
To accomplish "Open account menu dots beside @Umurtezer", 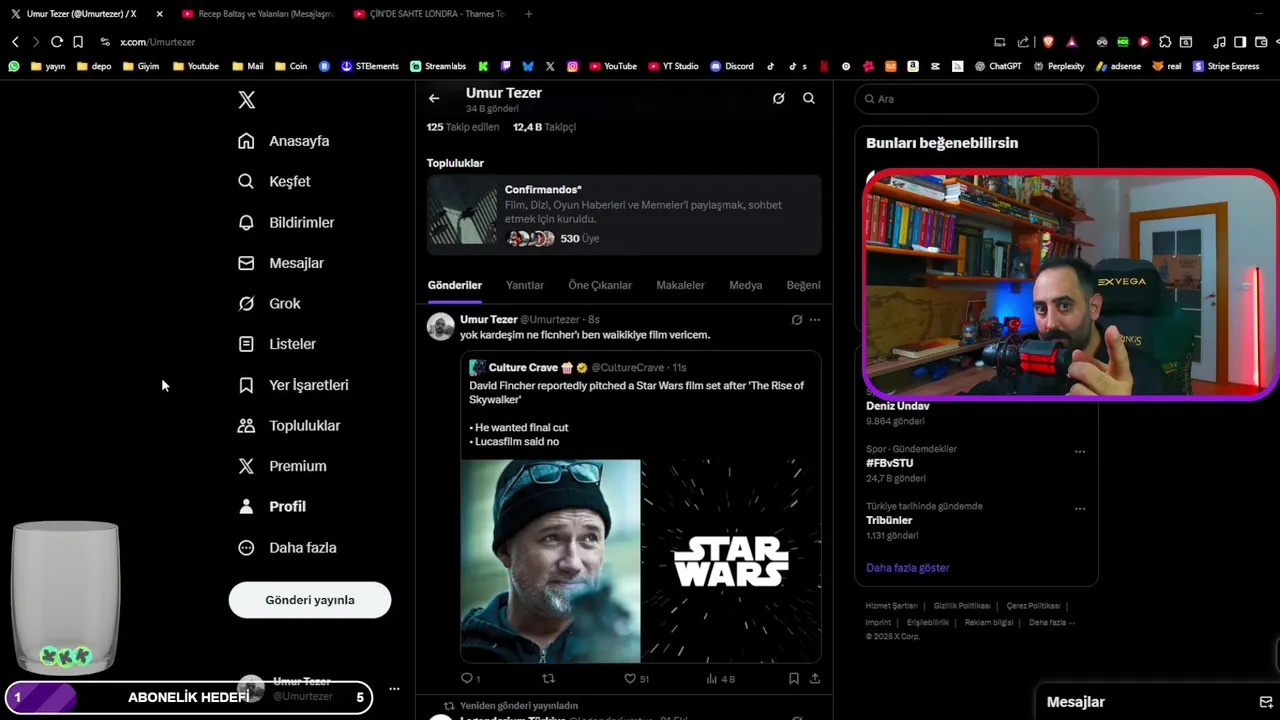I will coord(394,689).
